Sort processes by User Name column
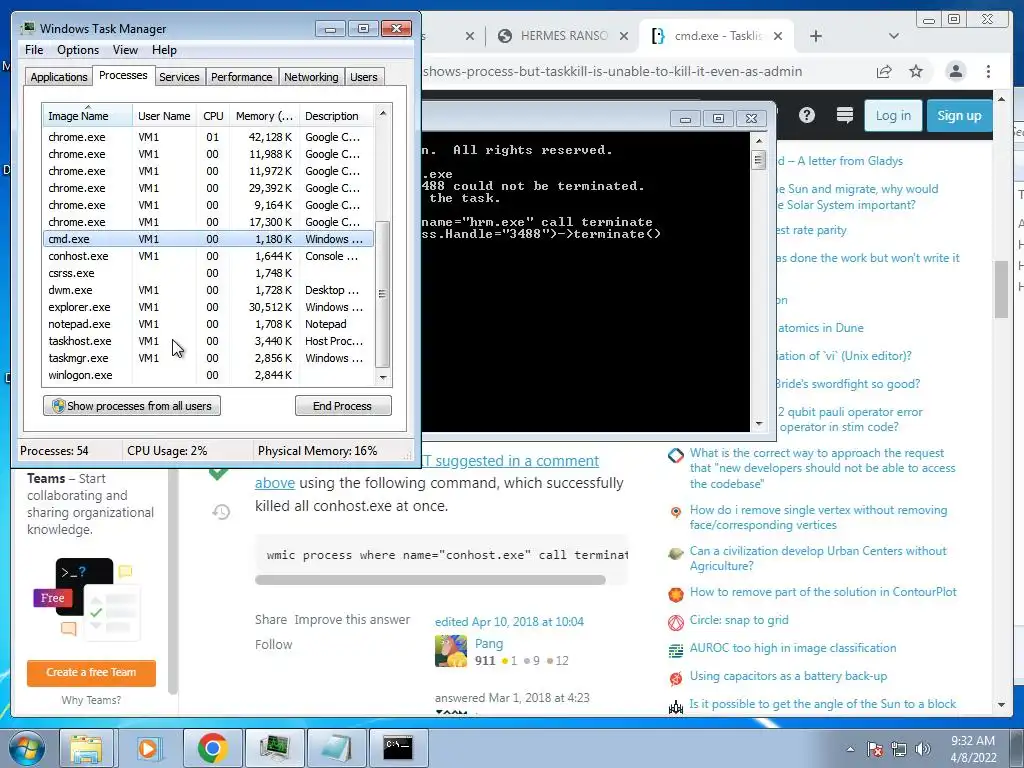This screenshot has height=768, width=1024. (x=164, y=116)
